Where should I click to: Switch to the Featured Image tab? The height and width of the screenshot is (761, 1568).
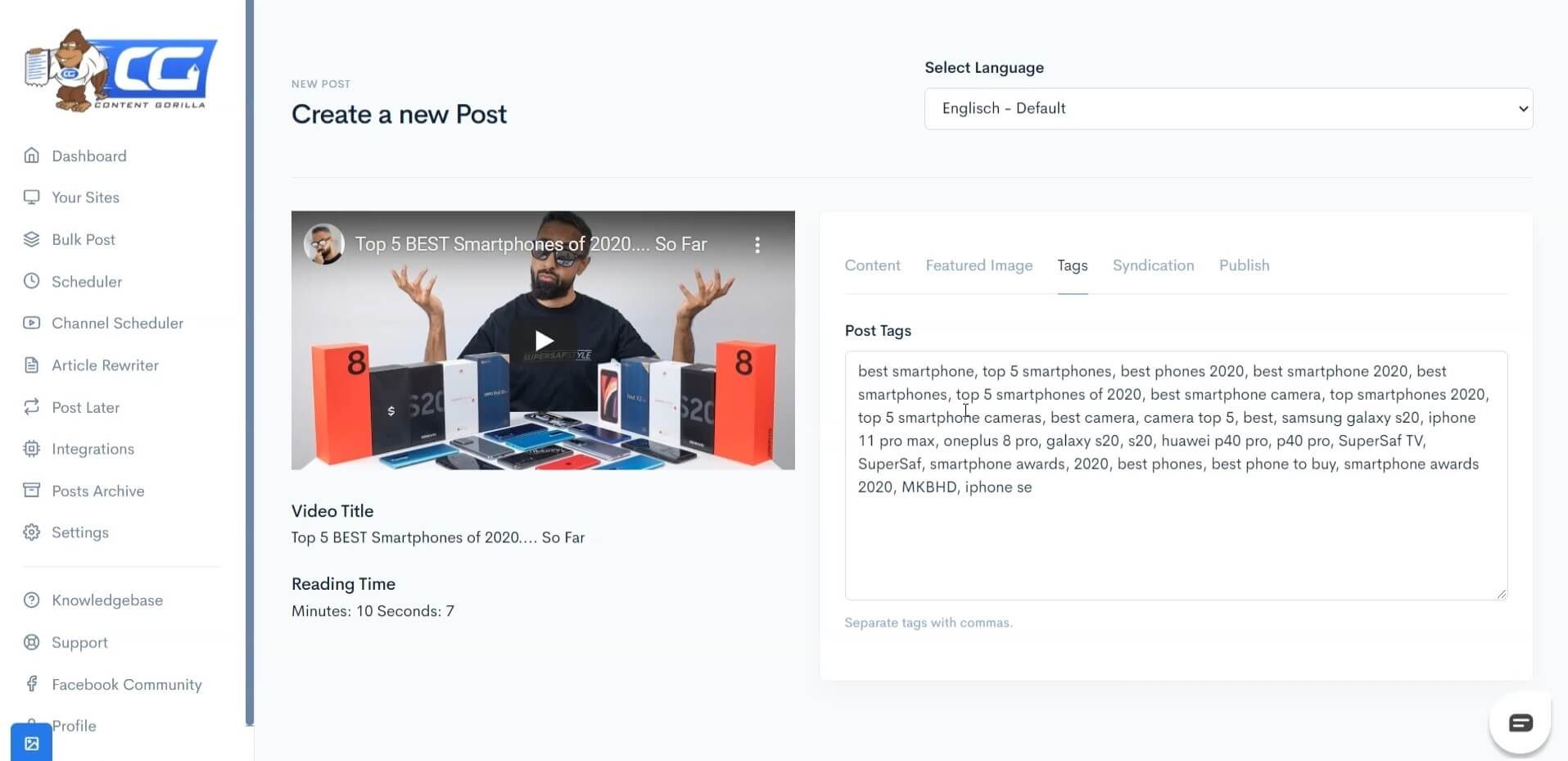point(978,265)
